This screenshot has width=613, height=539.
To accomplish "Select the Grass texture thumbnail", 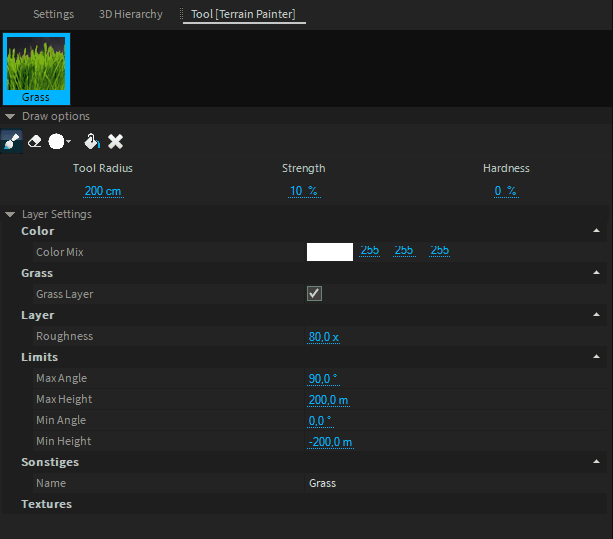I will (x=36, y=69).
